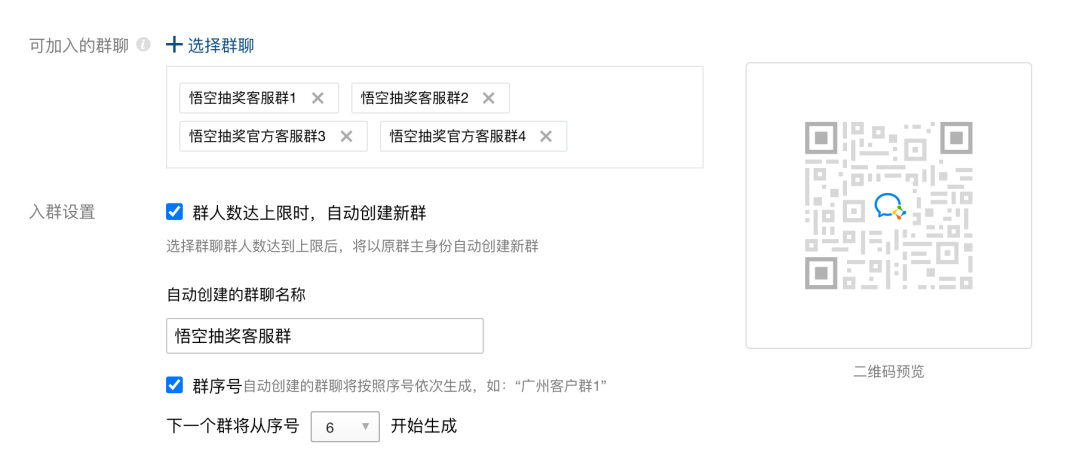Open the group sequence number dropdown showing 6
The height and width of the screenshot is (453, 1080).
click(345, 427)
